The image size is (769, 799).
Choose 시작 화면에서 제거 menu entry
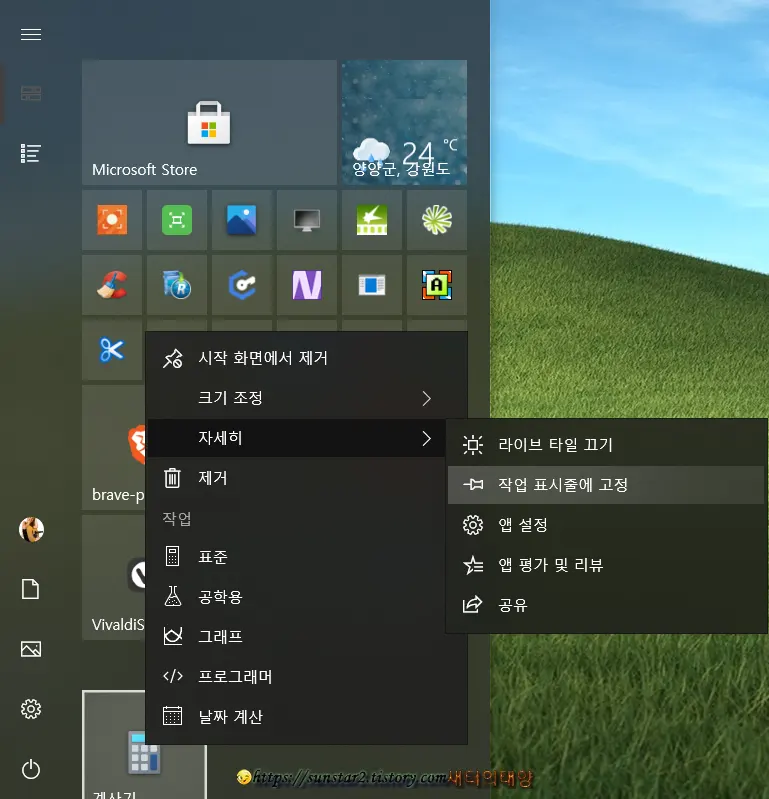pos(307,358)
